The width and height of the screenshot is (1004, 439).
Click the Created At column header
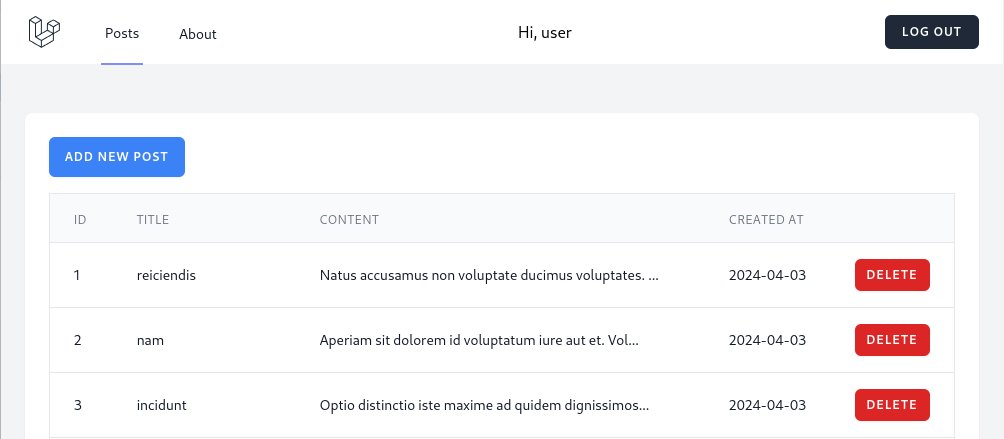coord(766,220)
